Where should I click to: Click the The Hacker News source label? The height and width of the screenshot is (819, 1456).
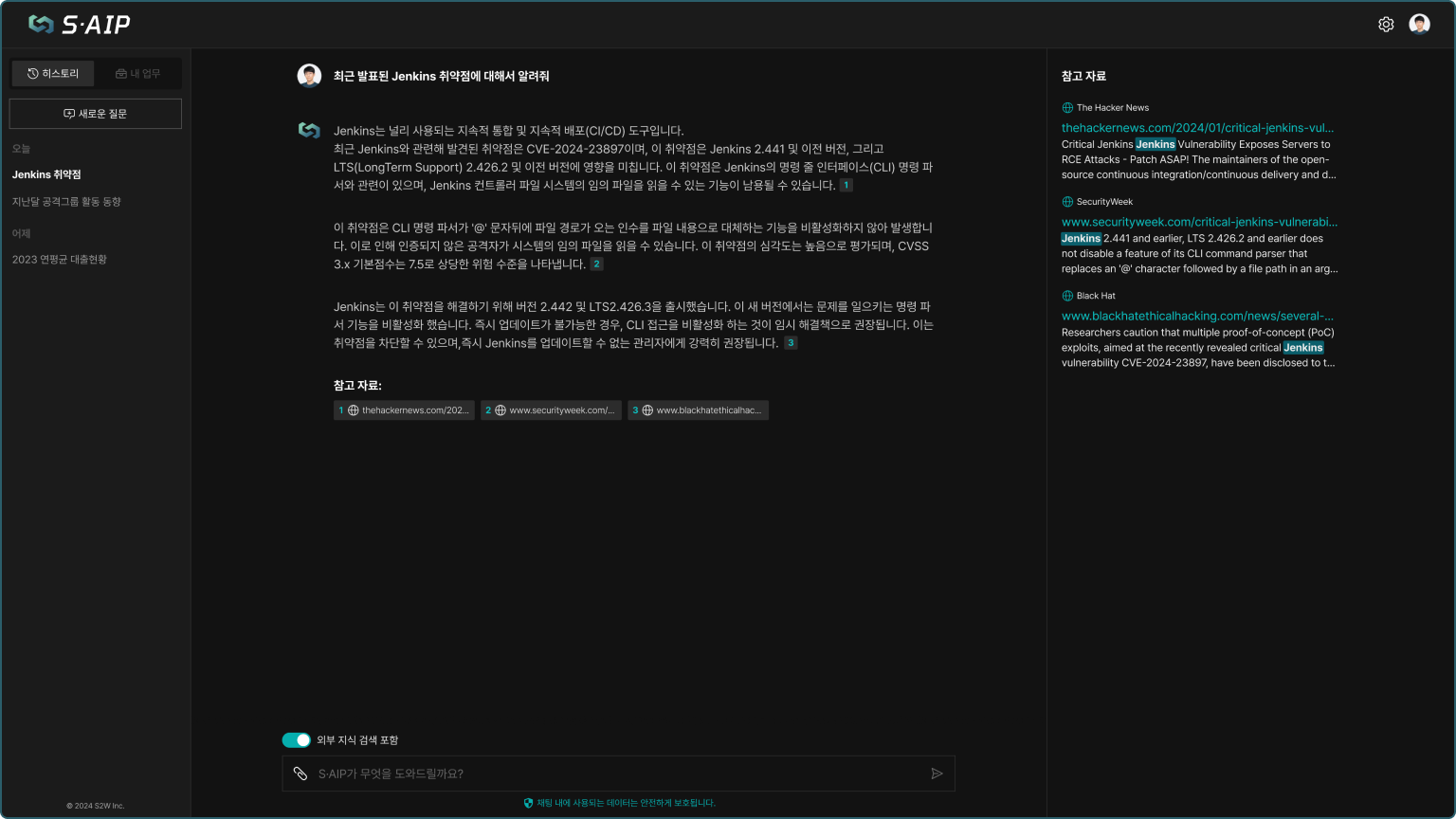click(1113, 108)
